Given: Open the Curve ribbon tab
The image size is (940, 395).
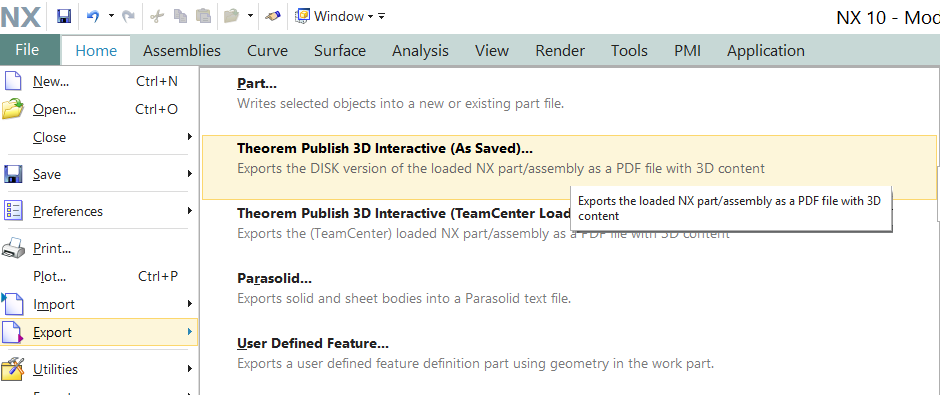Looking at the screenshot, I should (267, 51).
